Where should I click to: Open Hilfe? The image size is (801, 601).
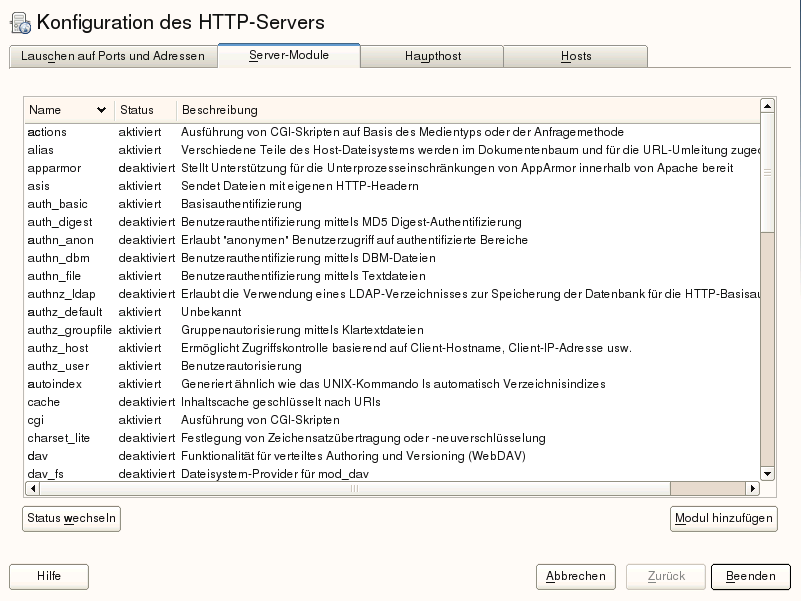click(x=49, y=576)
